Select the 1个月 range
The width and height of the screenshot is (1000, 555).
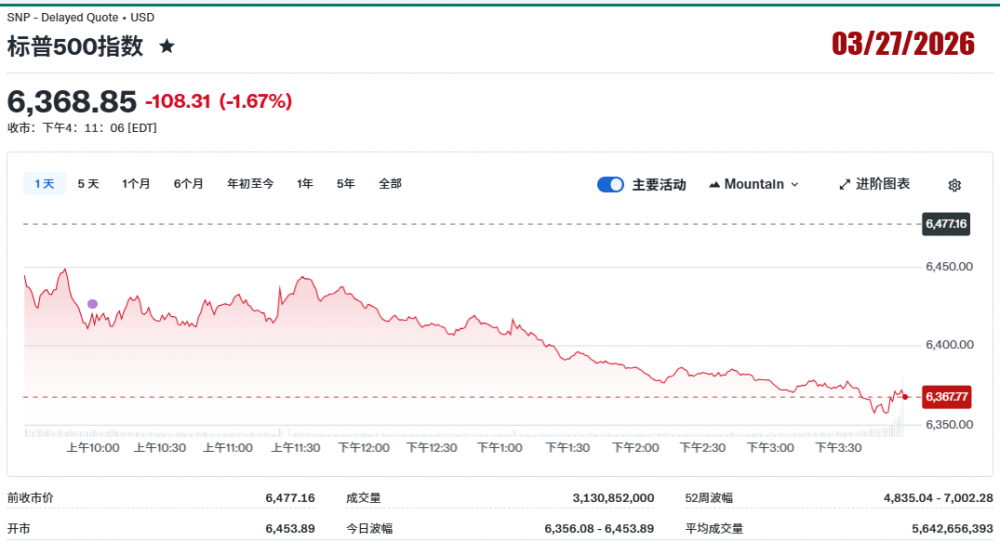[x=136, y=184]
